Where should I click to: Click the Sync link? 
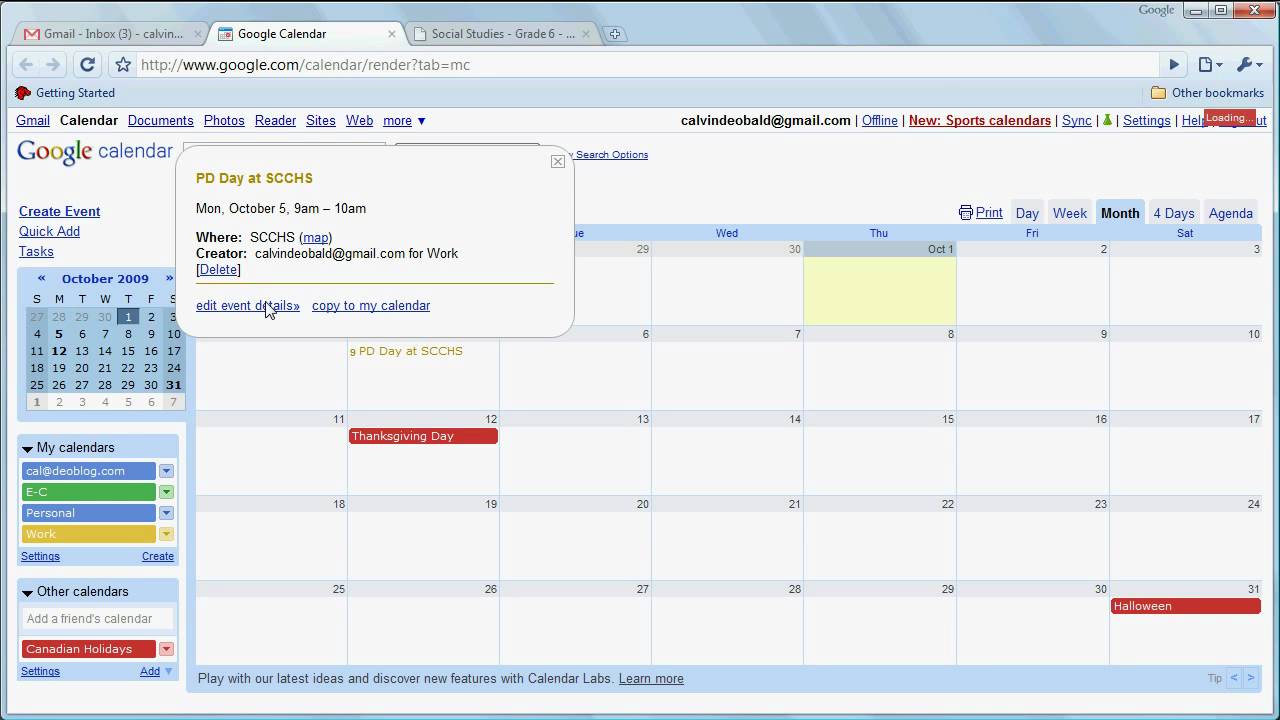coord(1077,120)
